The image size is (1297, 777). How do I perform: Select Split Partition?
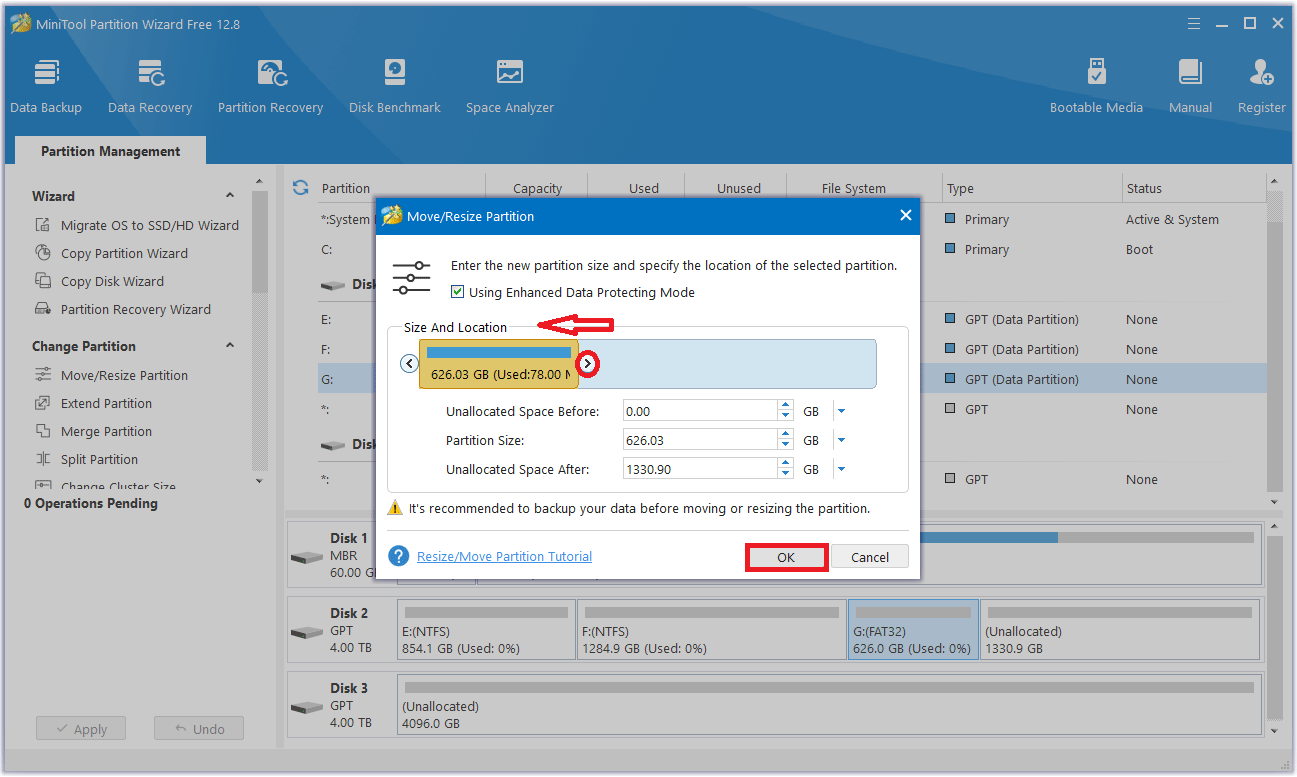tap(99, 459)
